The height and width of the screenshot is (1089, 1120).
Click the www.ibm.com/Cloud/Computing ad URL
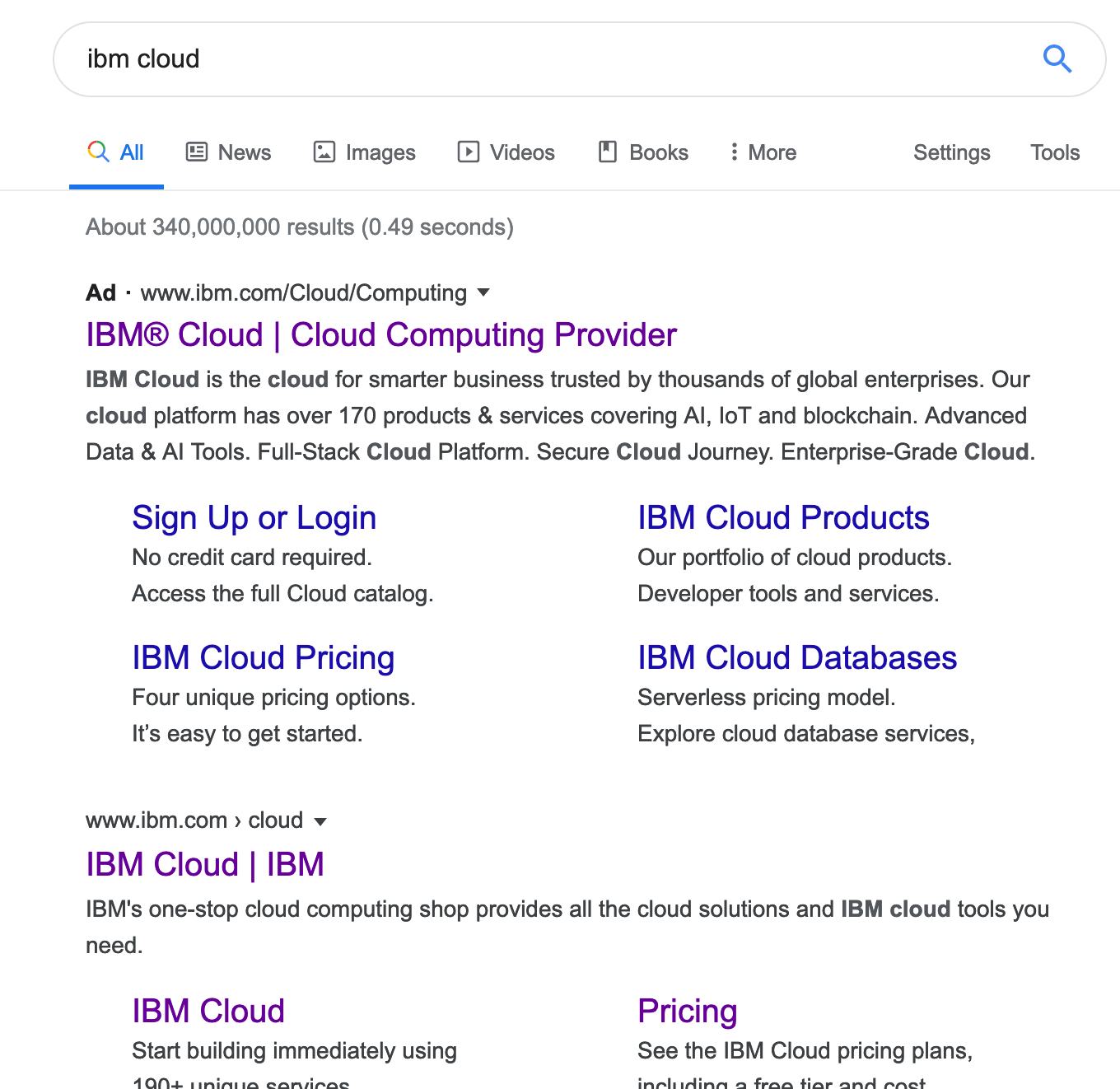pyautogui.click(x=304, y=293)
